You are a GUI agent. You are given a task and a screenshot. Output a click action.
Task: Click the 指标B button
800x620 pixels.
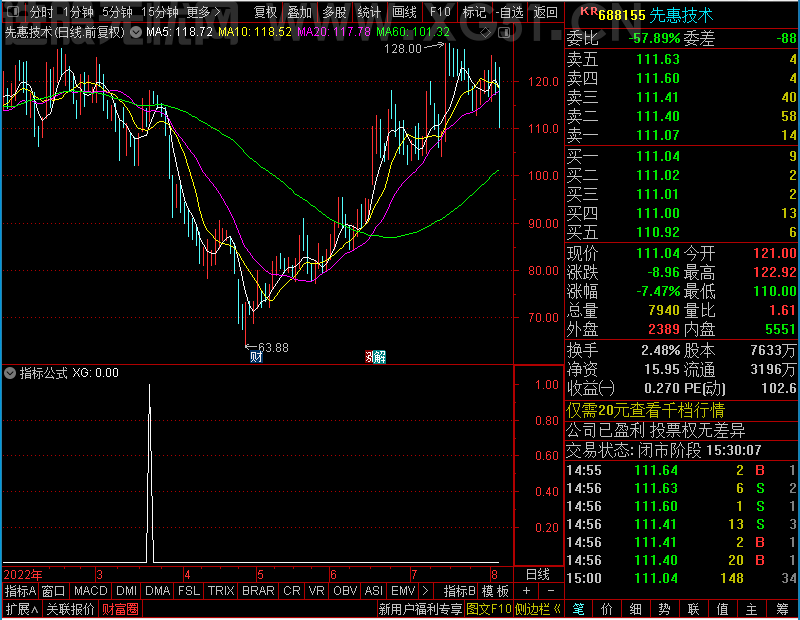click(x=460, y=591)
